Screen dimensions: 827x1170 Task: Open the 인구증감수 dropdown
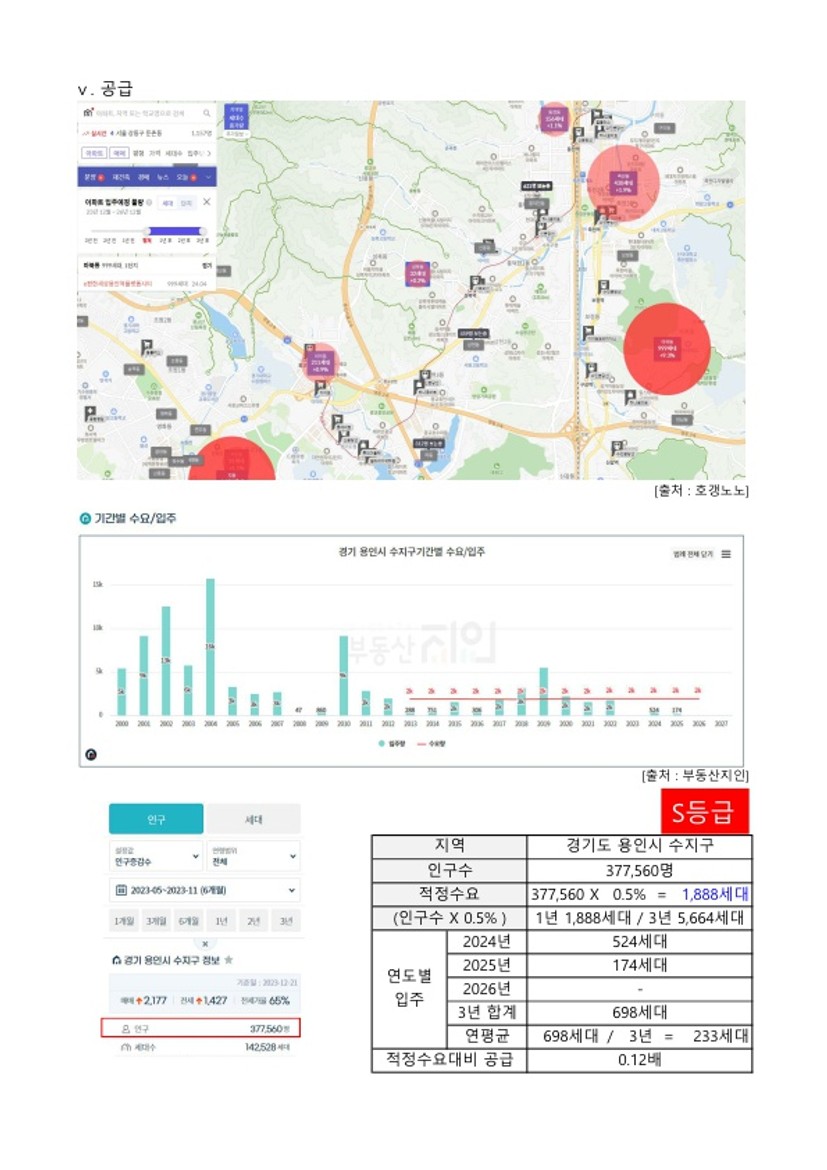pos(155,856)
